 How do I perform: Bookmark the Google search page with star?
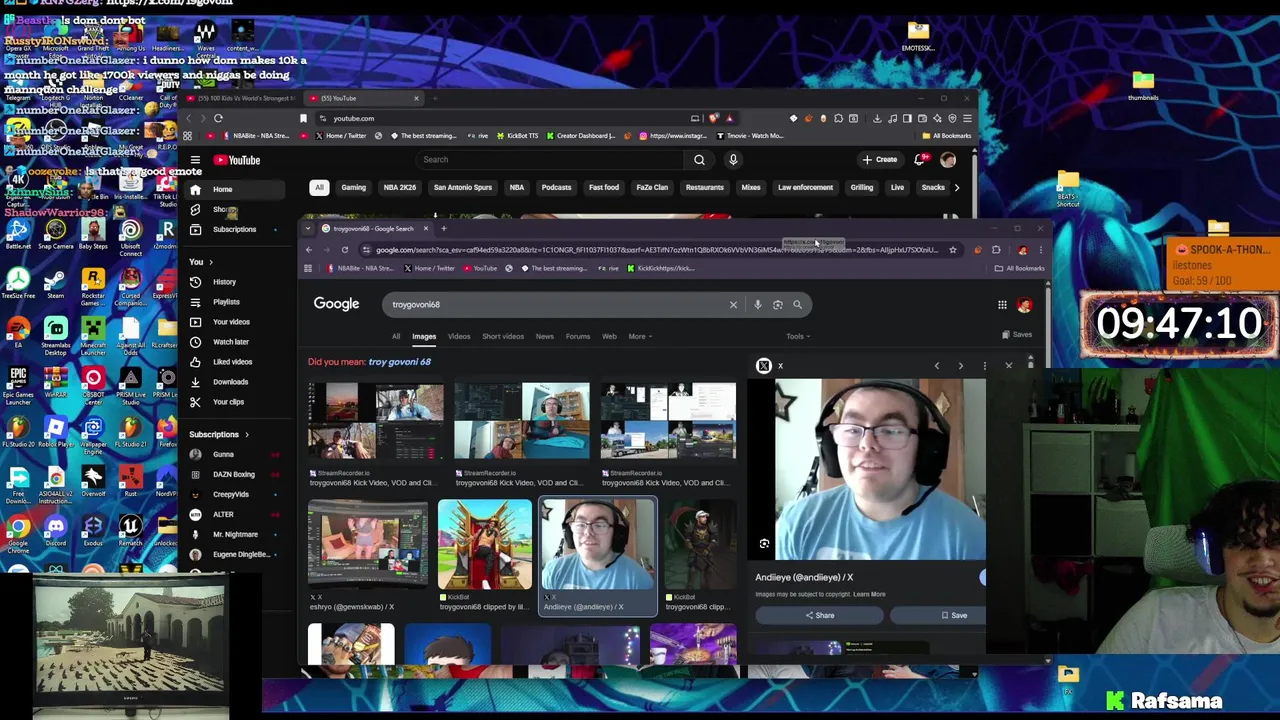(x=953, y=250)
